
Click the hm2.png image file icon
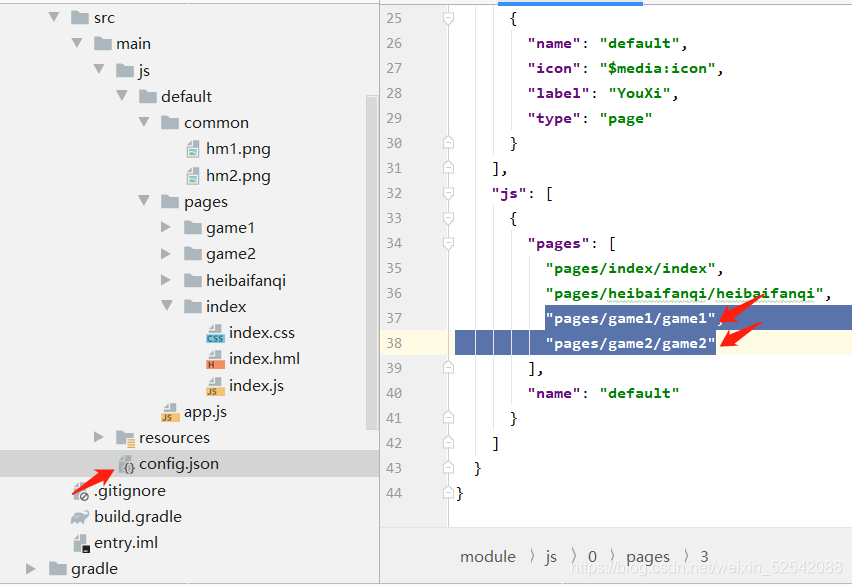point(194,176)
